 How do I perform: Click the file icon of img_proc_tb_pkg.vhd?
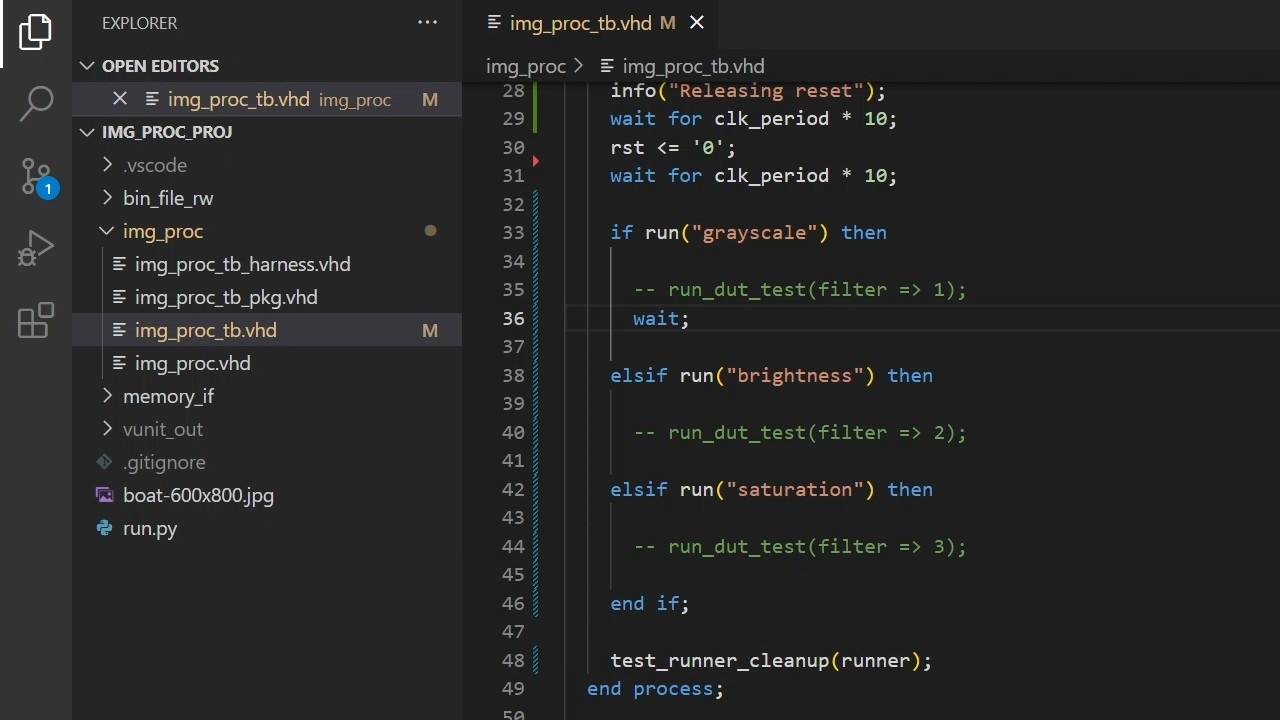click(119, 297)
